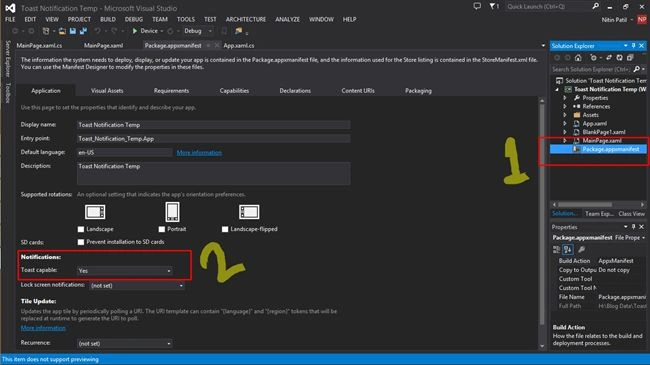
Task: Show Properties in Categorized view
Action: [556, 249]
